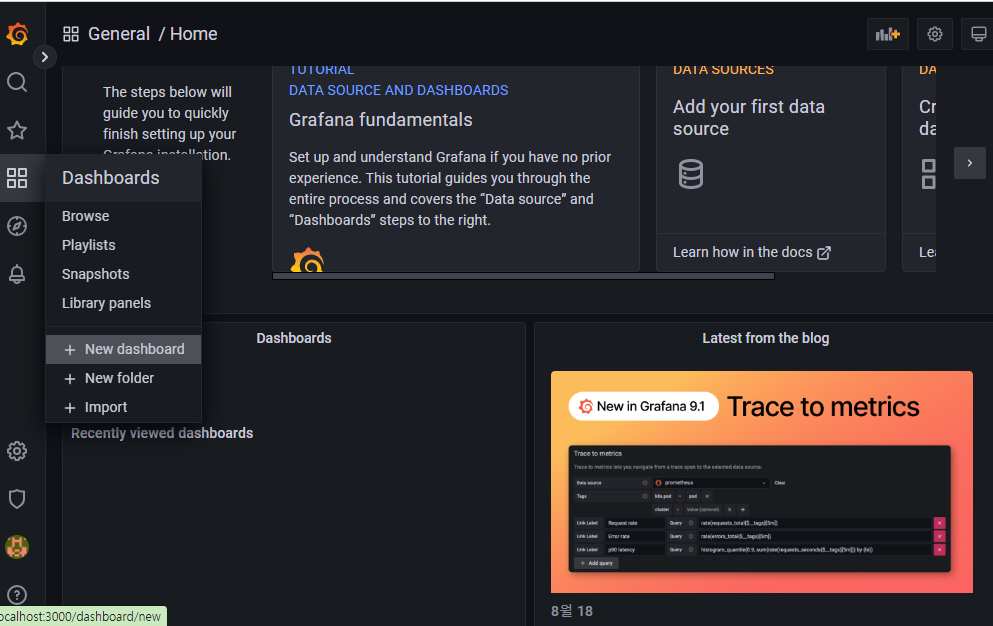Screen dimensions: 993x626
Task: Open Configuration gear in sidebar
Action: pyautogui.click(x=17, y=451)
